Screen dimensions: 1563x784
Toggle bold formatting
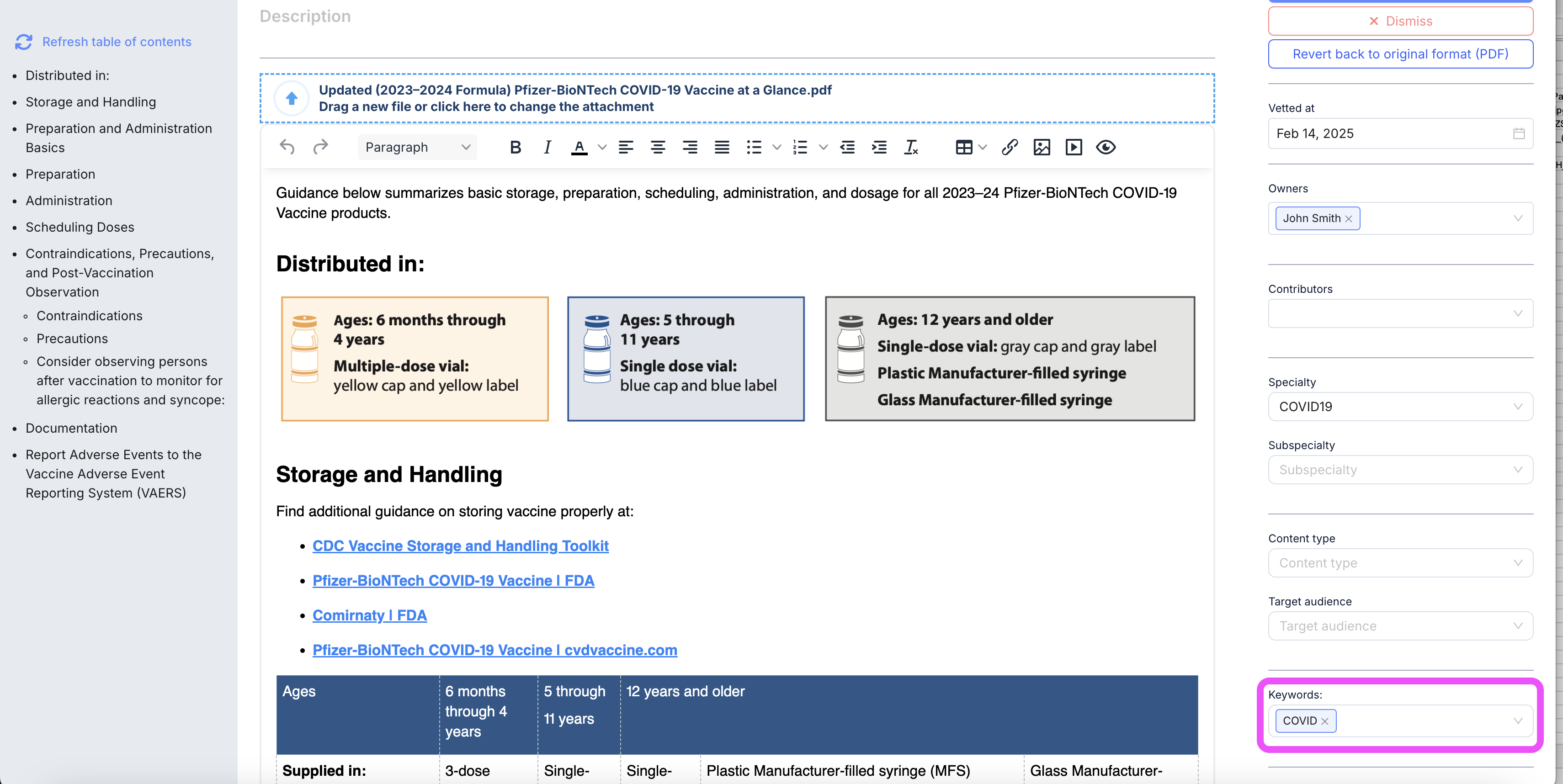pos(515,147)
